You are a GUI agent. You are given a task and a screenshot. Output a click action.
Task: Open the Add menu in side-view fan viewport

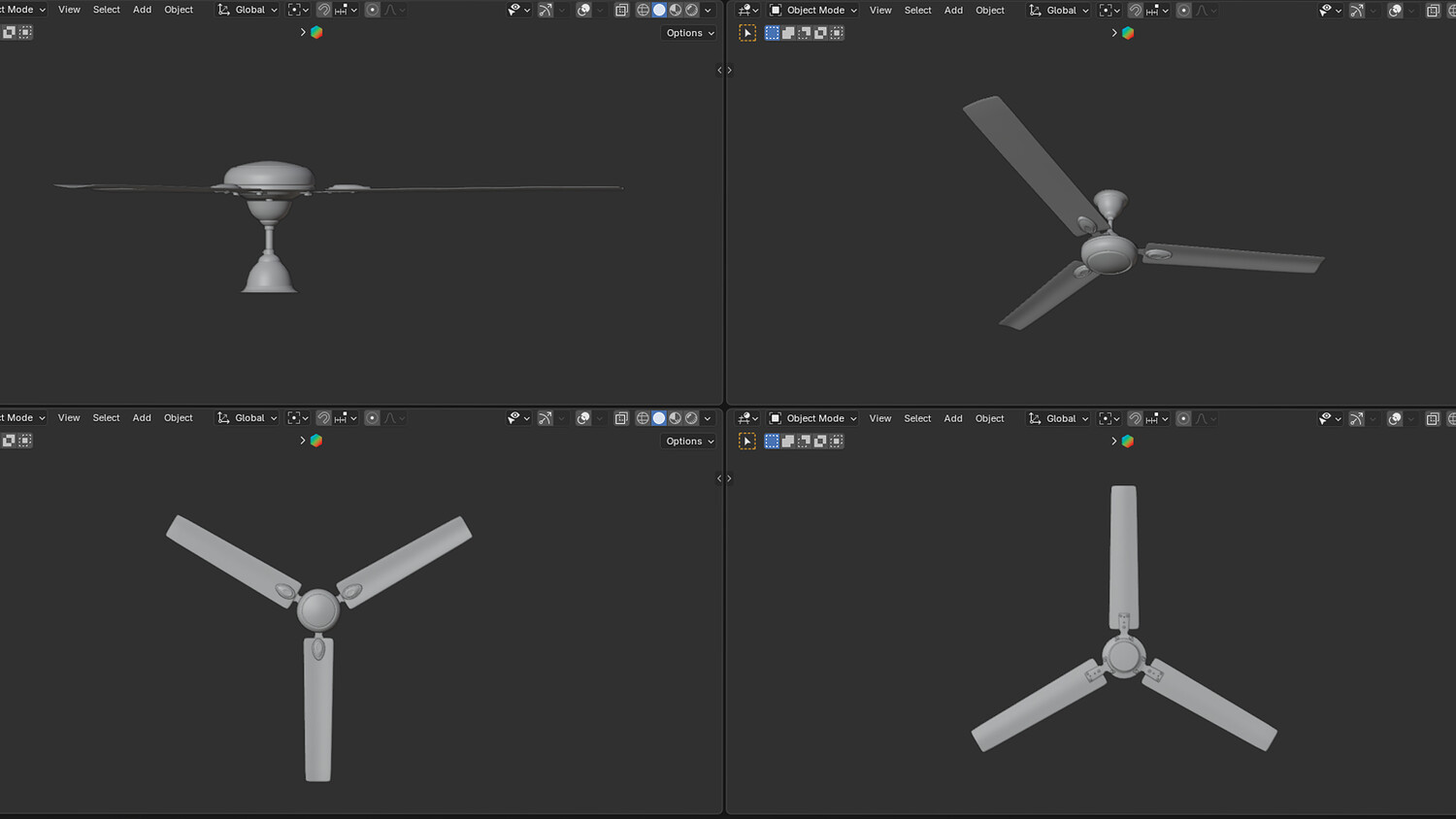point(142,10)
